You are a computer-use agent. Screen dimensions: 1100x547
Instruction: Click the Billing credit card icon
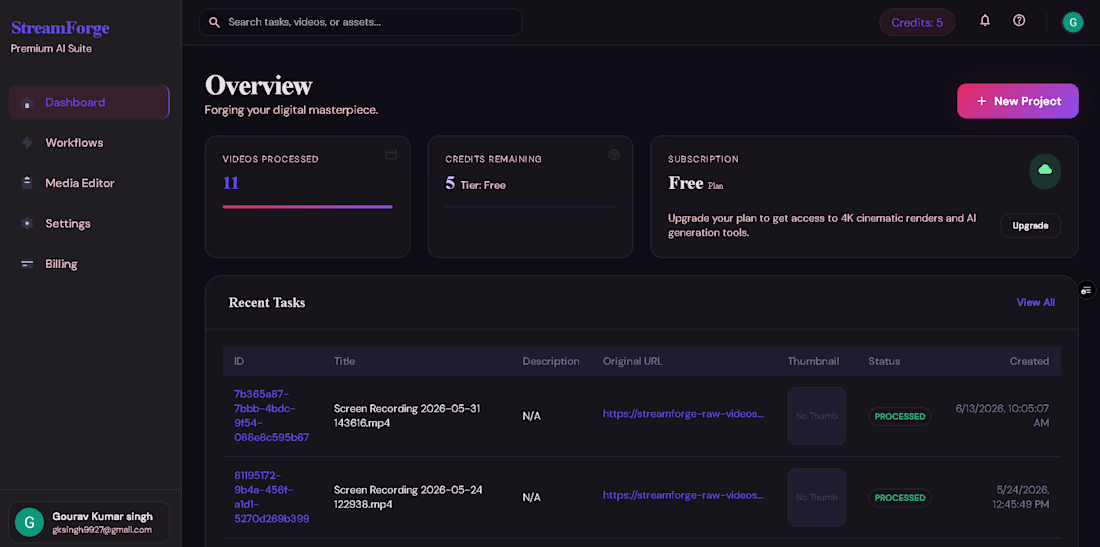27,264
